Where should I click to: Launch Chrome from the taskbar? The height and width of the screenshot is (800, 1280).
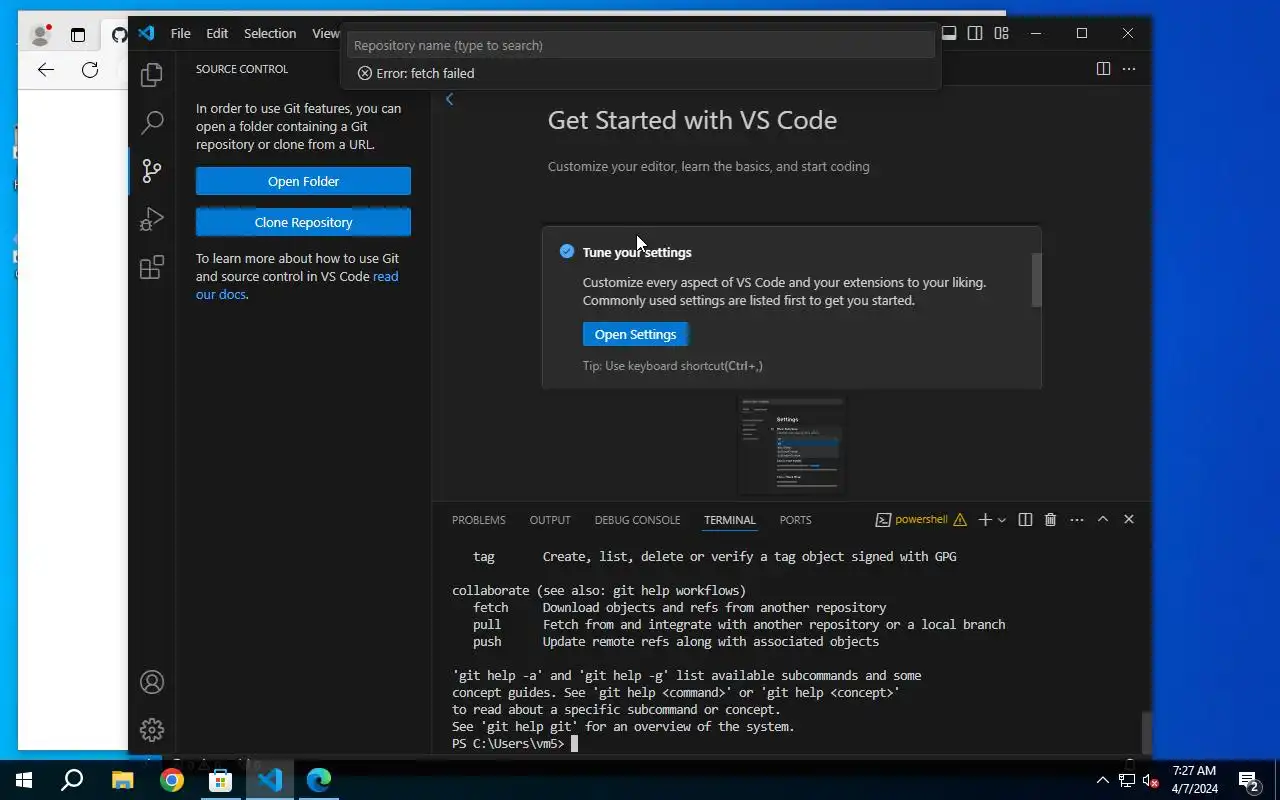pyautogui.click(x=172, y=780)
